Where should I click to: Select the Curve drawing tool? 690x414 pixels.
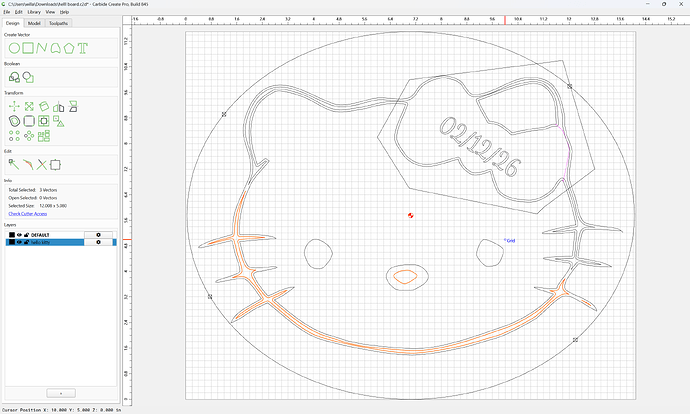tap(55, 48)
